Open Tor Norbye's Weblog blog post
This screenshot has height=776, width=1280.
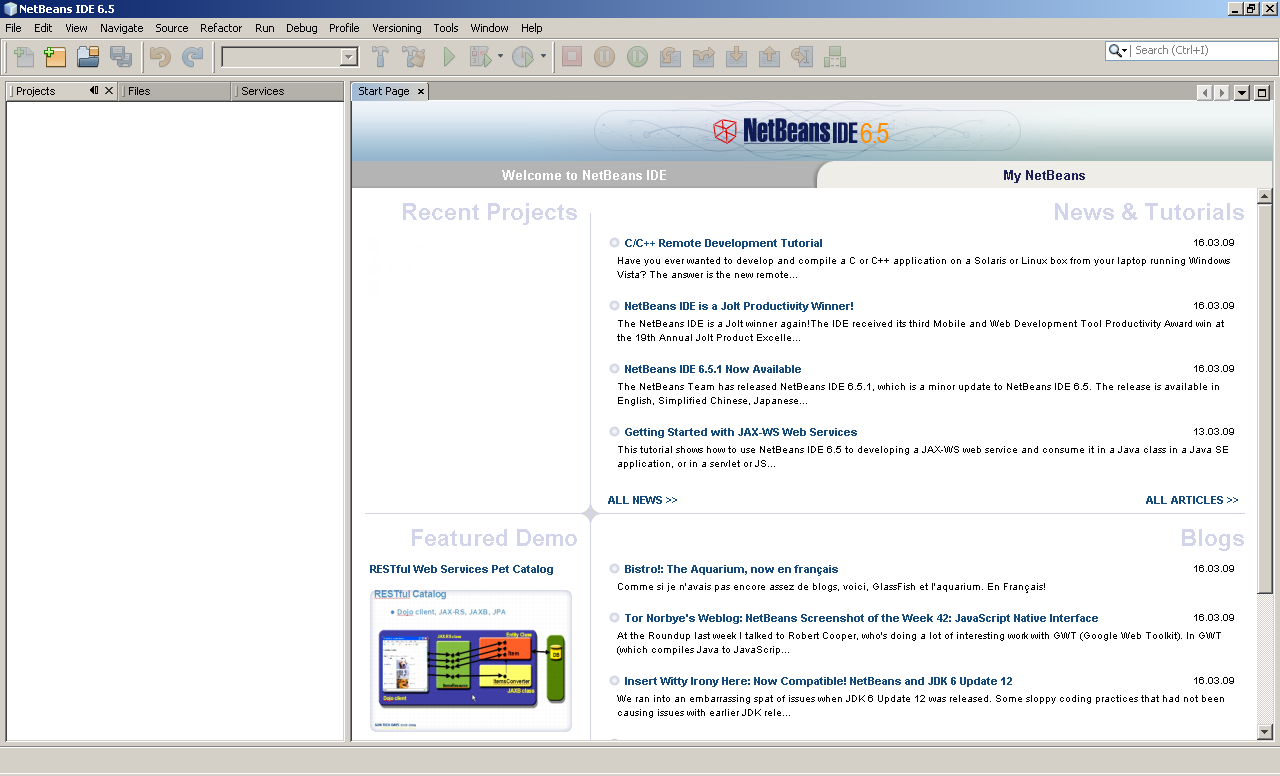click(x=861, y=618)
